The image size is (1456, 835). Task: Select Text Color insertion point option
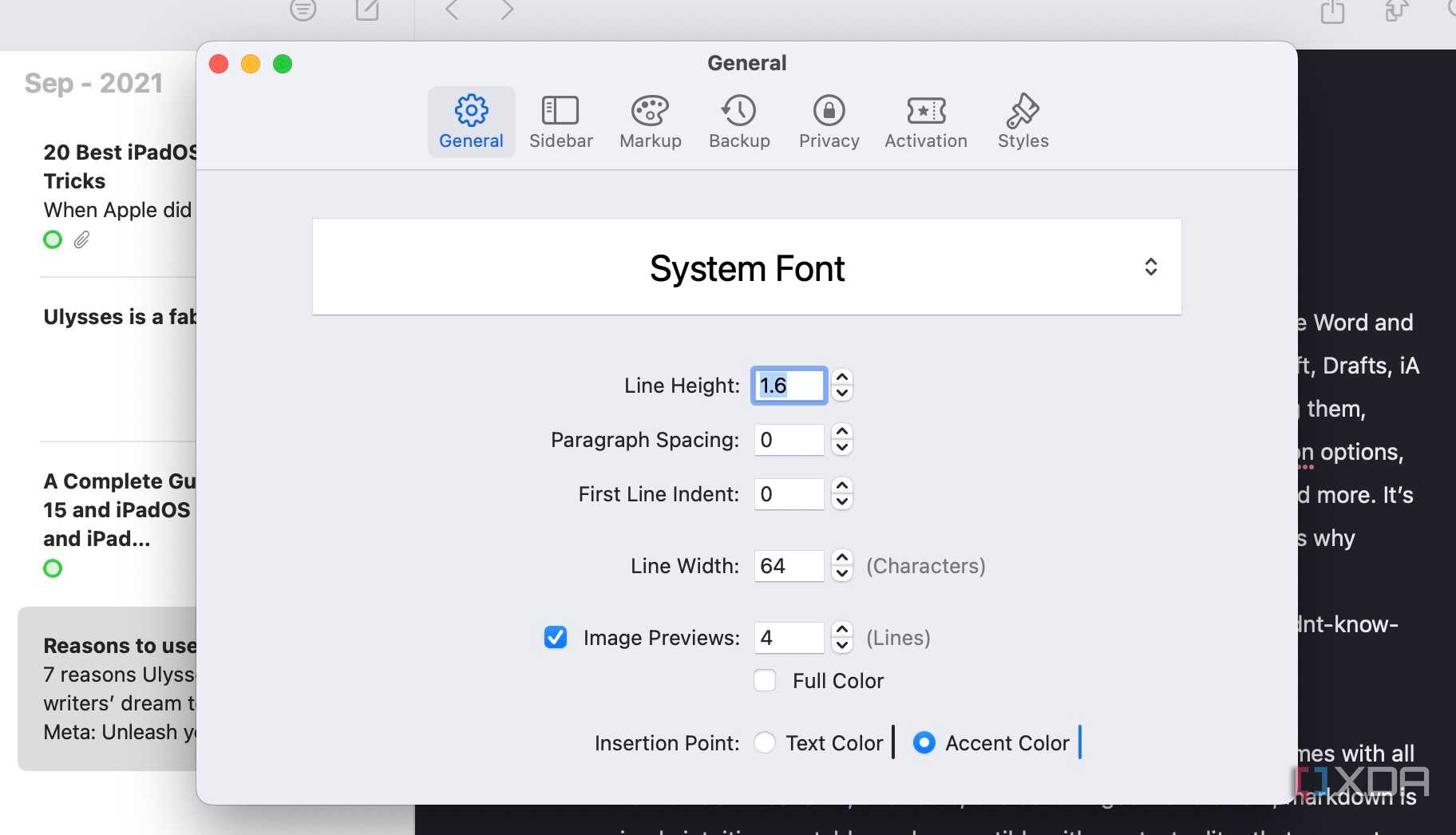[x=765, y=742]
